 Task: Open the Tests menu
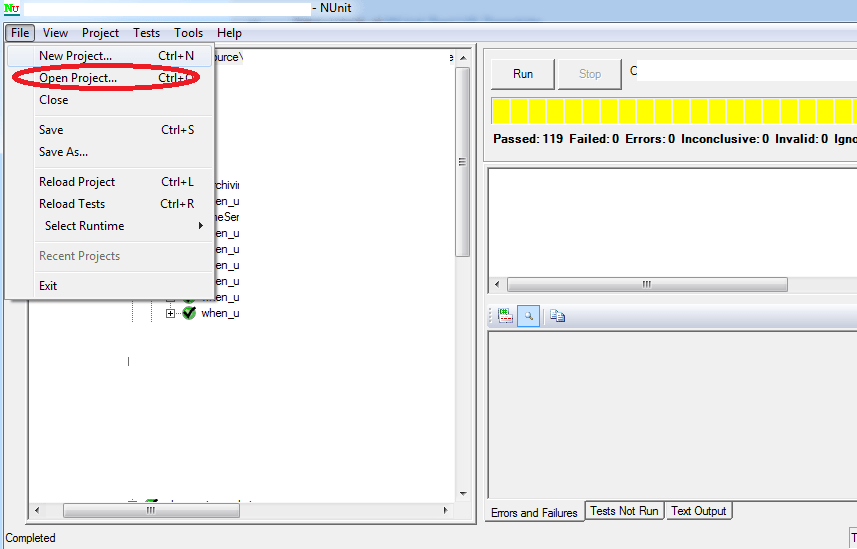pos(146,33)
